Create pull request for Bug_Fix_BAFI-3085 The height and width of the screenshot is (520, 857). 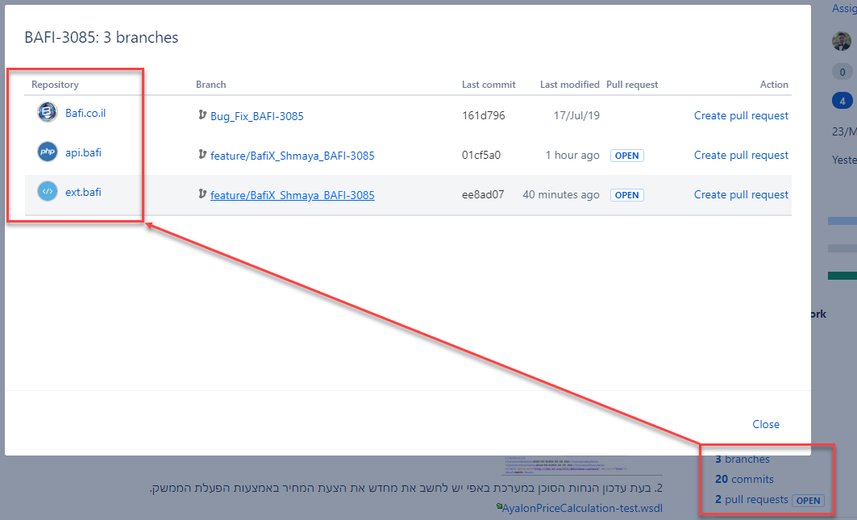(741, 115)
